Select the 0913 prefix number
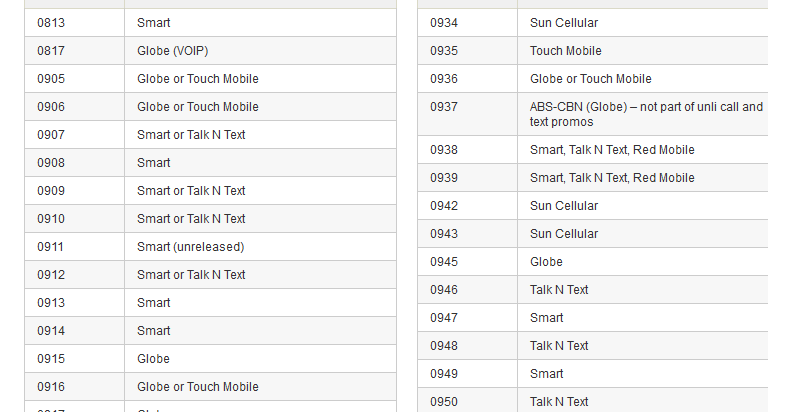 (x=51, y=303)
